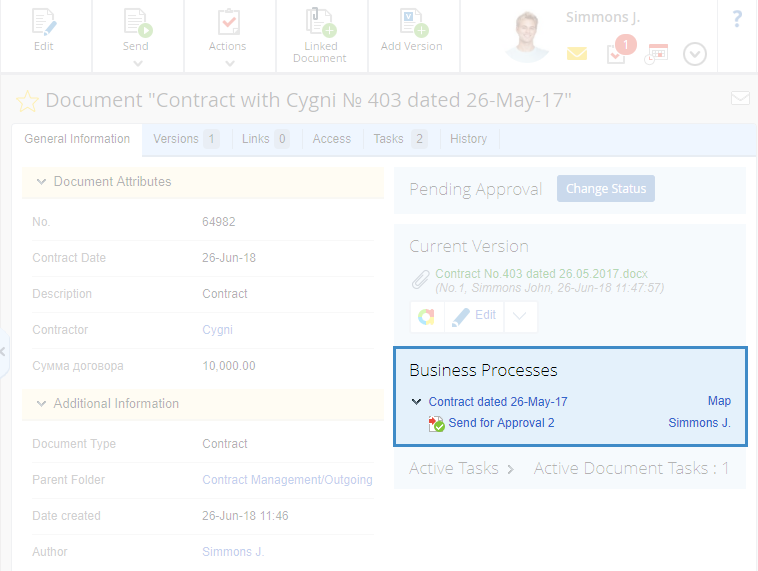Click the help question mark icon
The width and height of the screenshot is (758, 571).
pos(737,18)
